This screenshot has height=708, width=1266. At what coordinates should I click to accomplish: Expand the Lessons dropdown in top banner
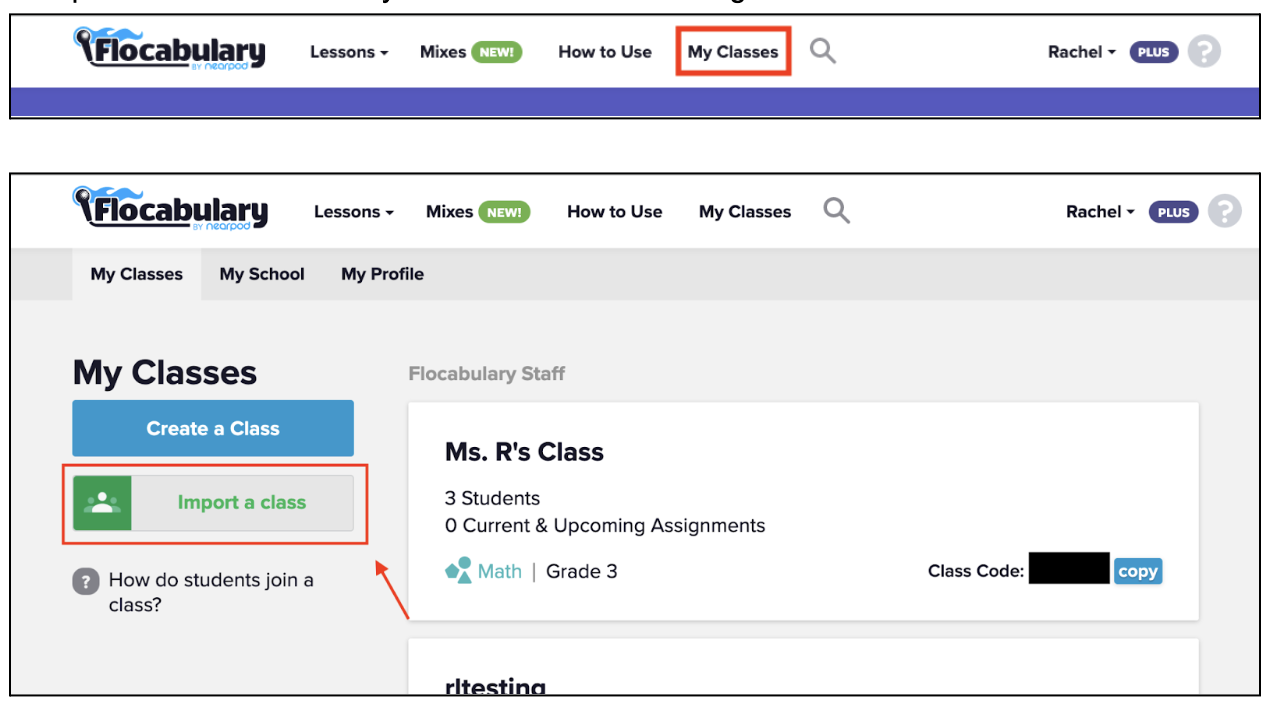coord(349,52)
